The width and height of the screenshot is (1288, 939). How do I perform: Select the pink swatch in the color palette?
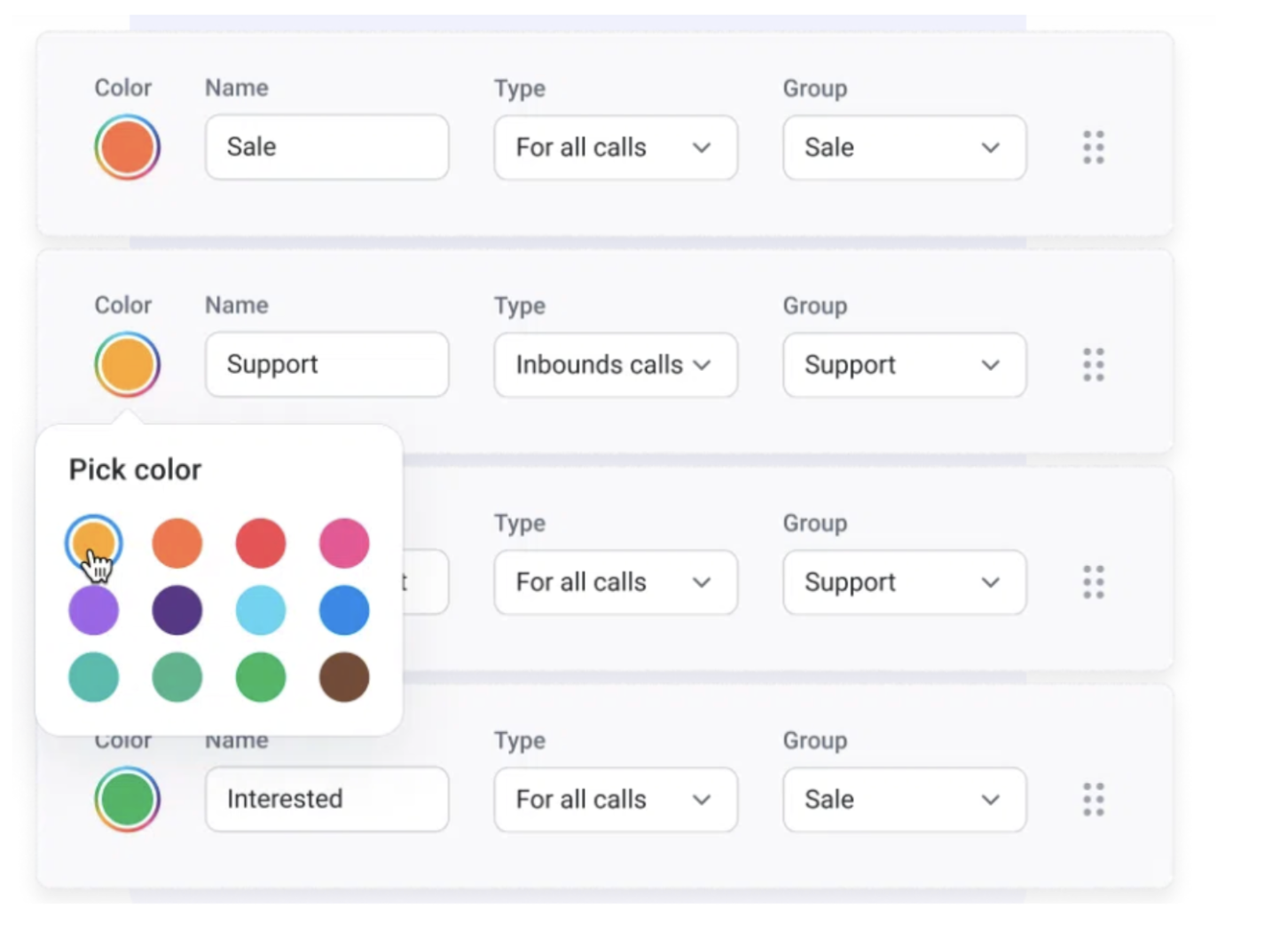pyautogui.click(x=343, y=542)
